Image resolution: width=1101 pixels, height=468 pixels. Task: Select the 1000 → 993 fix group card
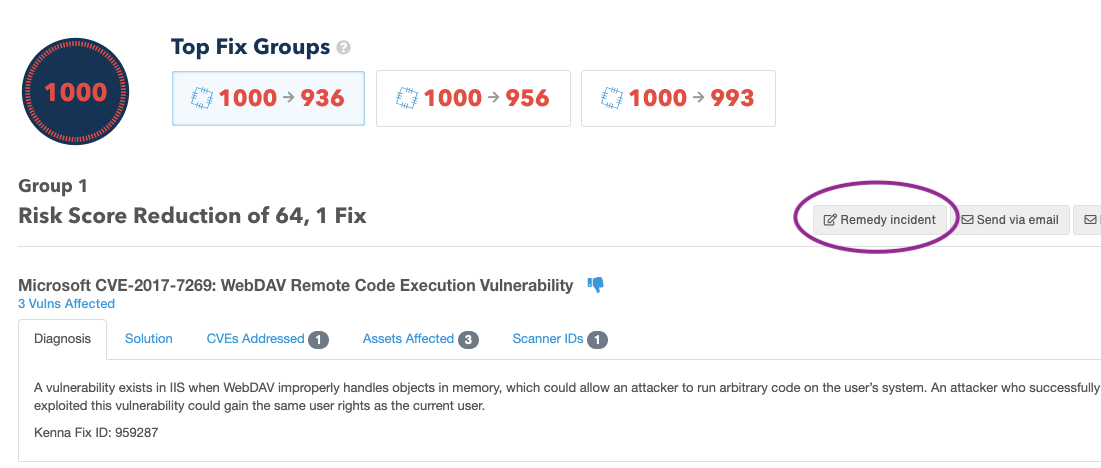click(678, 98)
